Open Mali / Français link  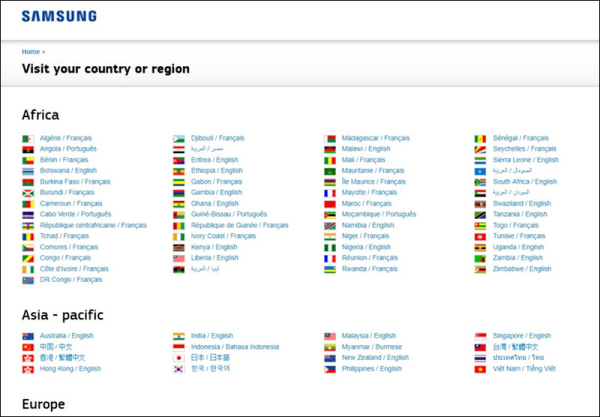click(364, 160)
